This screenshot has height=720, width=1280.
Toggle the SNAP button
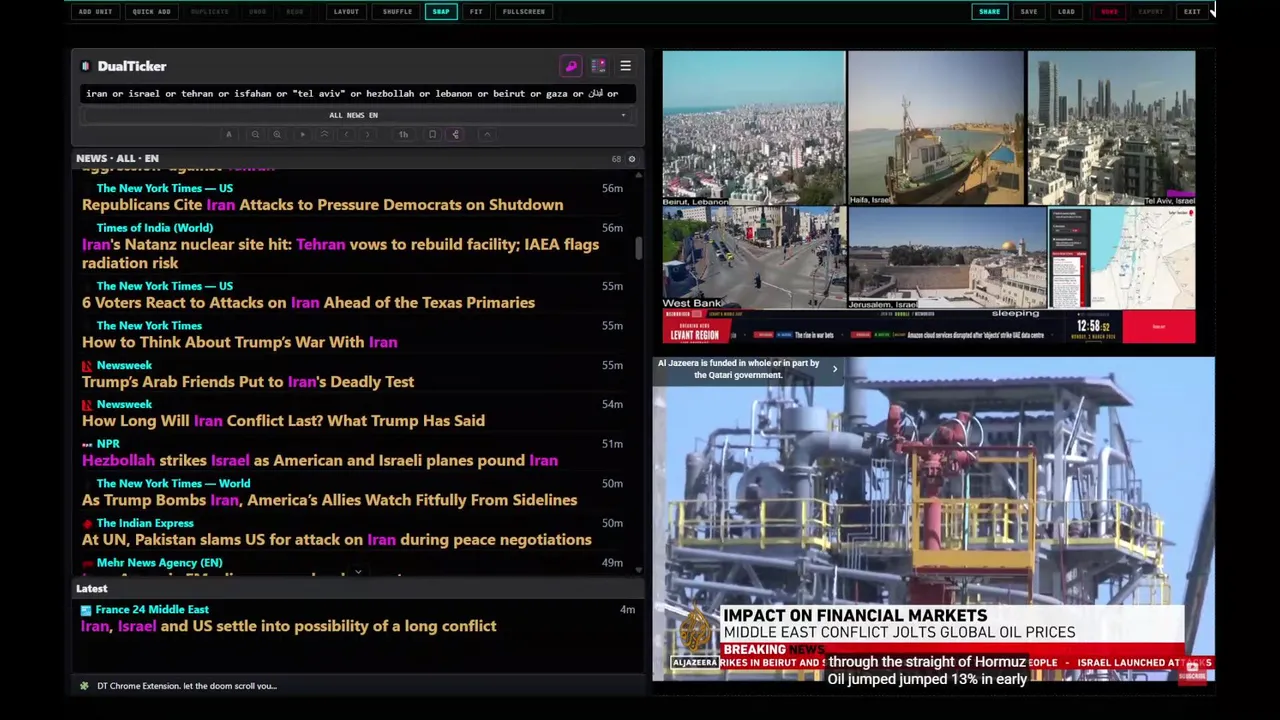441,12
